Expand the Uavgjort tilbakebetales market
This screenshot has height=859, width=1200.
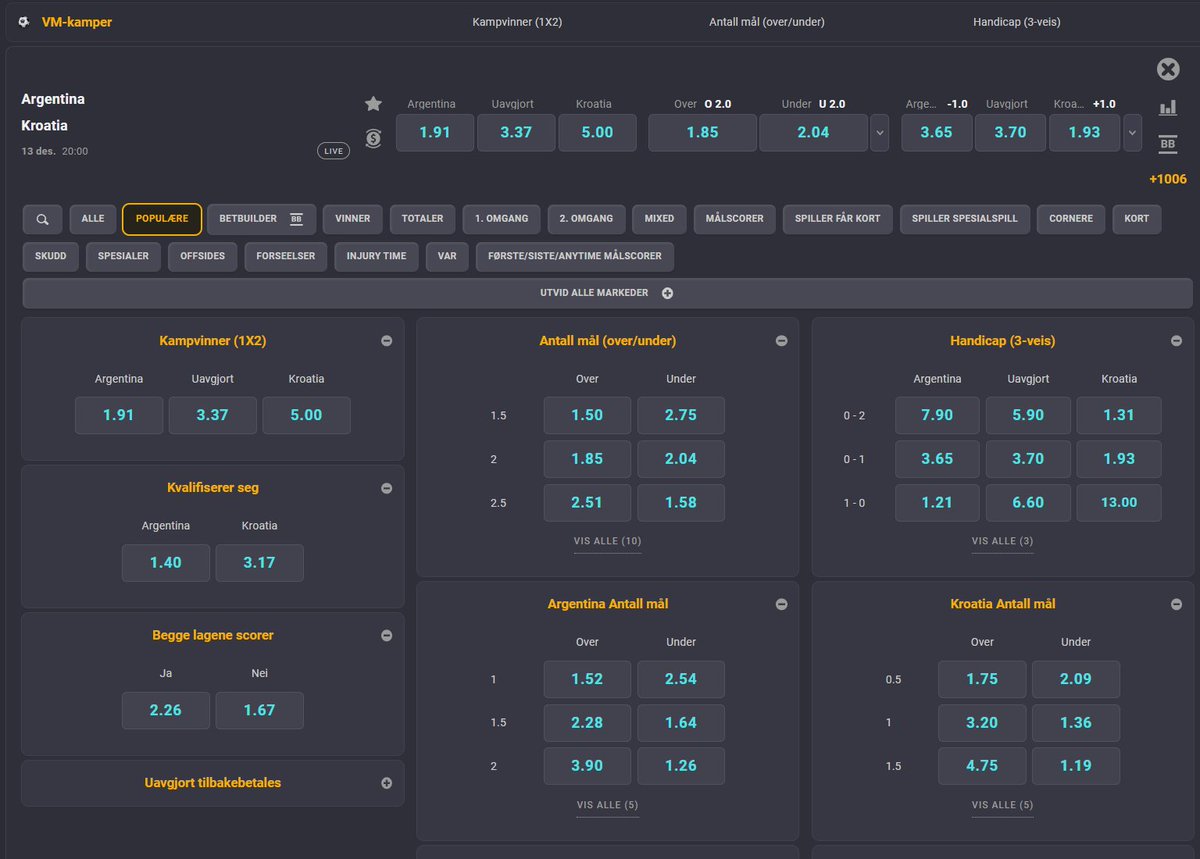click(x=387, y=783)
